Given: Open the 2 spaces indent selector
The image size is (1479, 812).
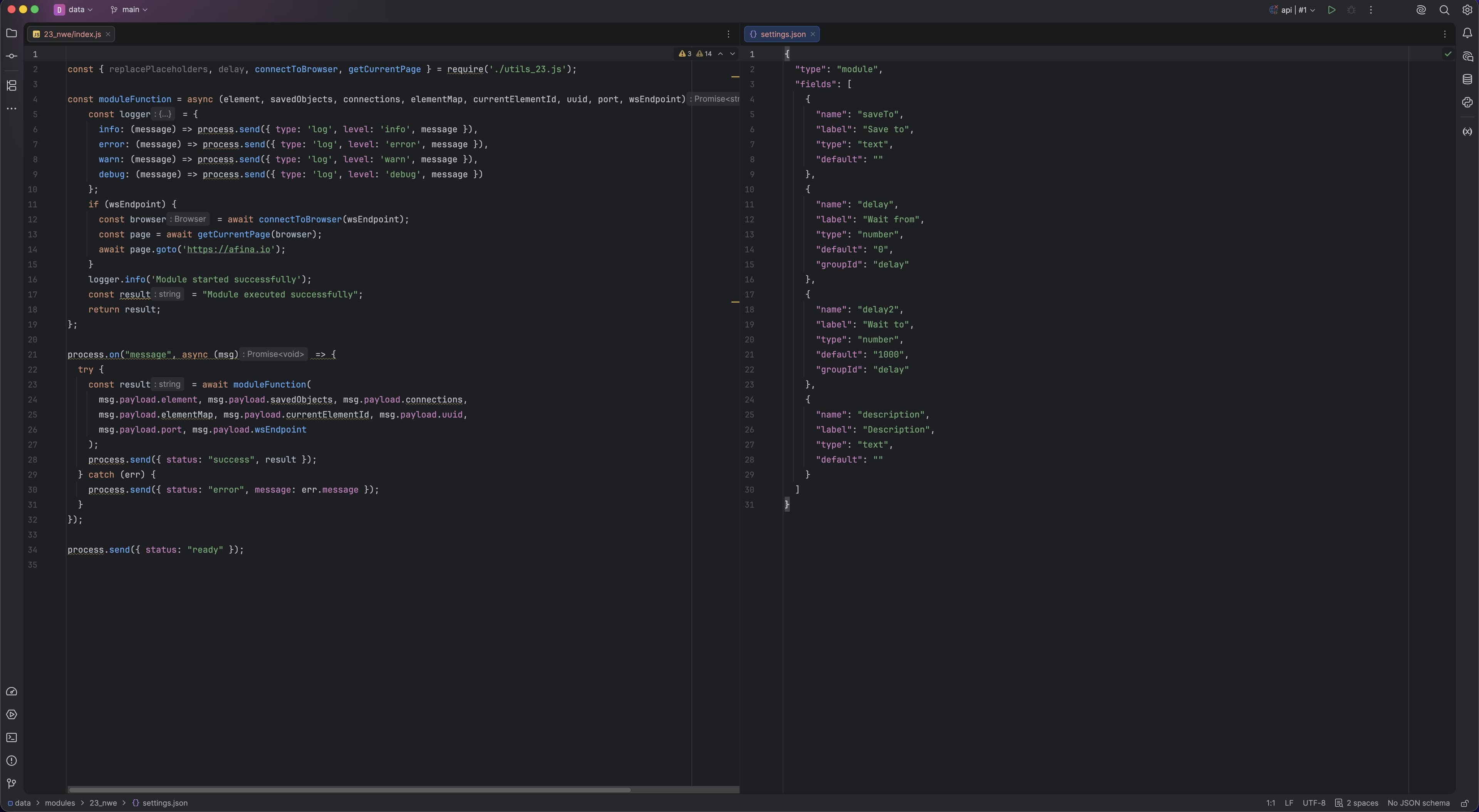Looking at the screenshot, I should 1356,804.
